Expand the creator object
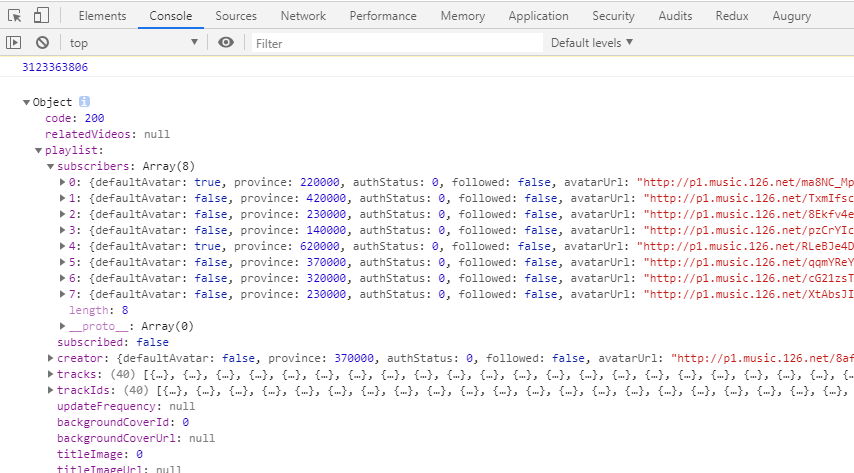The image size is (854, 473). point(50,358)
